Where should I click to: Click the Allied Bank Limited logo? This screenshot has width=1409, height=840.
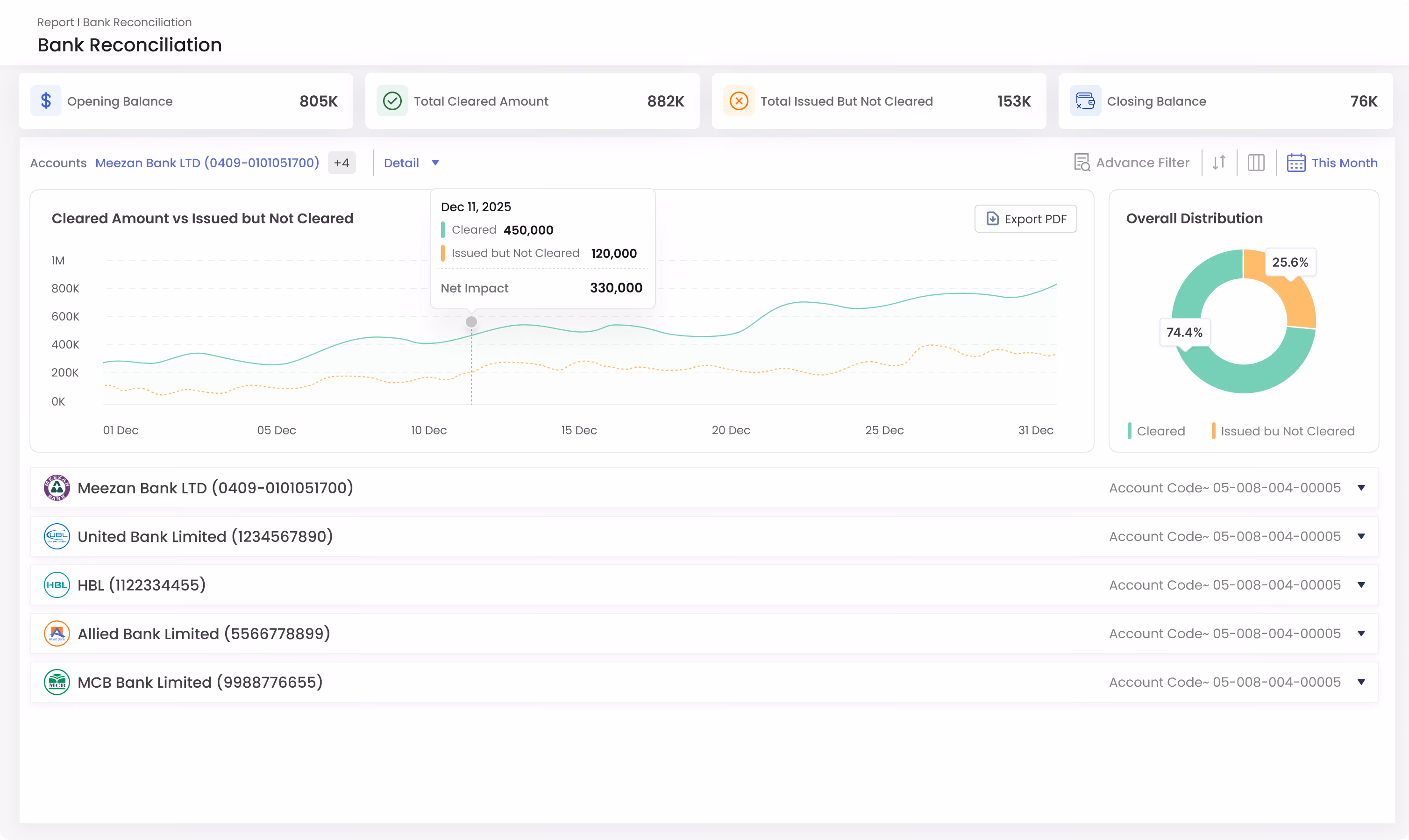57,634
